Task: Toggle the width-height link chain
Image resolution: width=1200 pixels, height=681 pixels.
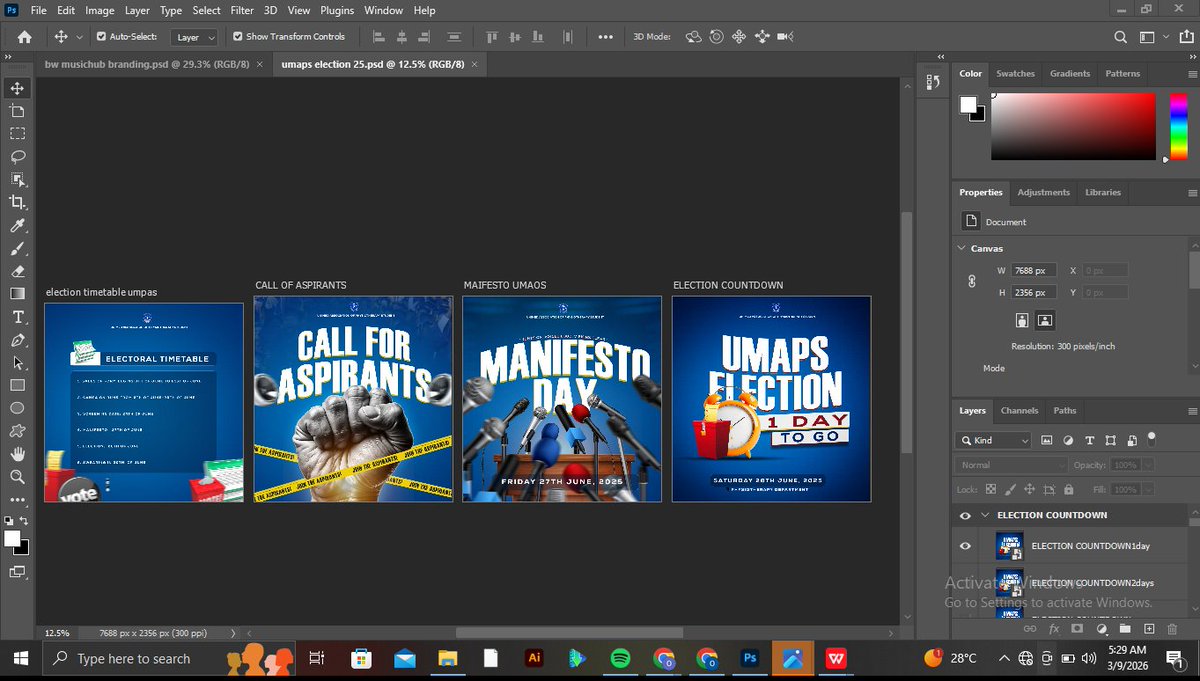Action: (971, 282)
